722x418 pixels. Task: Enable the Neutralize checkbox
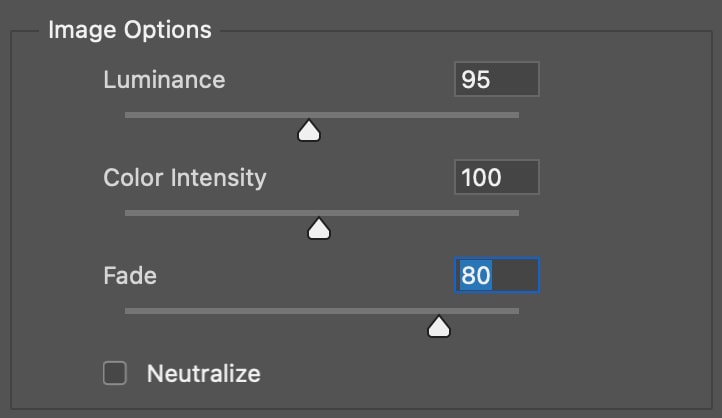[115, 374]
